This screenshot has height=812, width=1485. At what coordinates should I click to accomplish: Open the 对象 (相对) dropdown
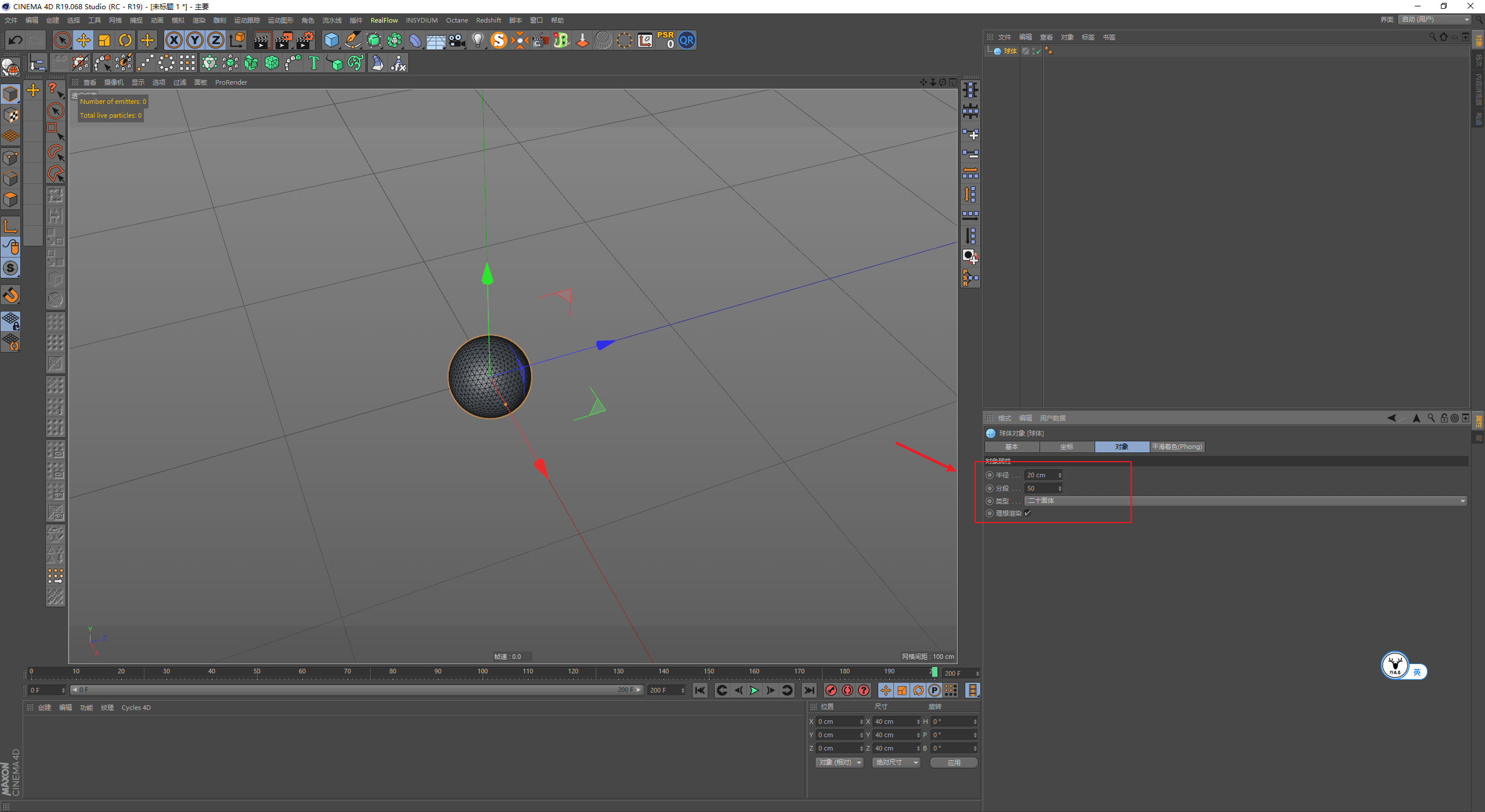coord(839,763)
